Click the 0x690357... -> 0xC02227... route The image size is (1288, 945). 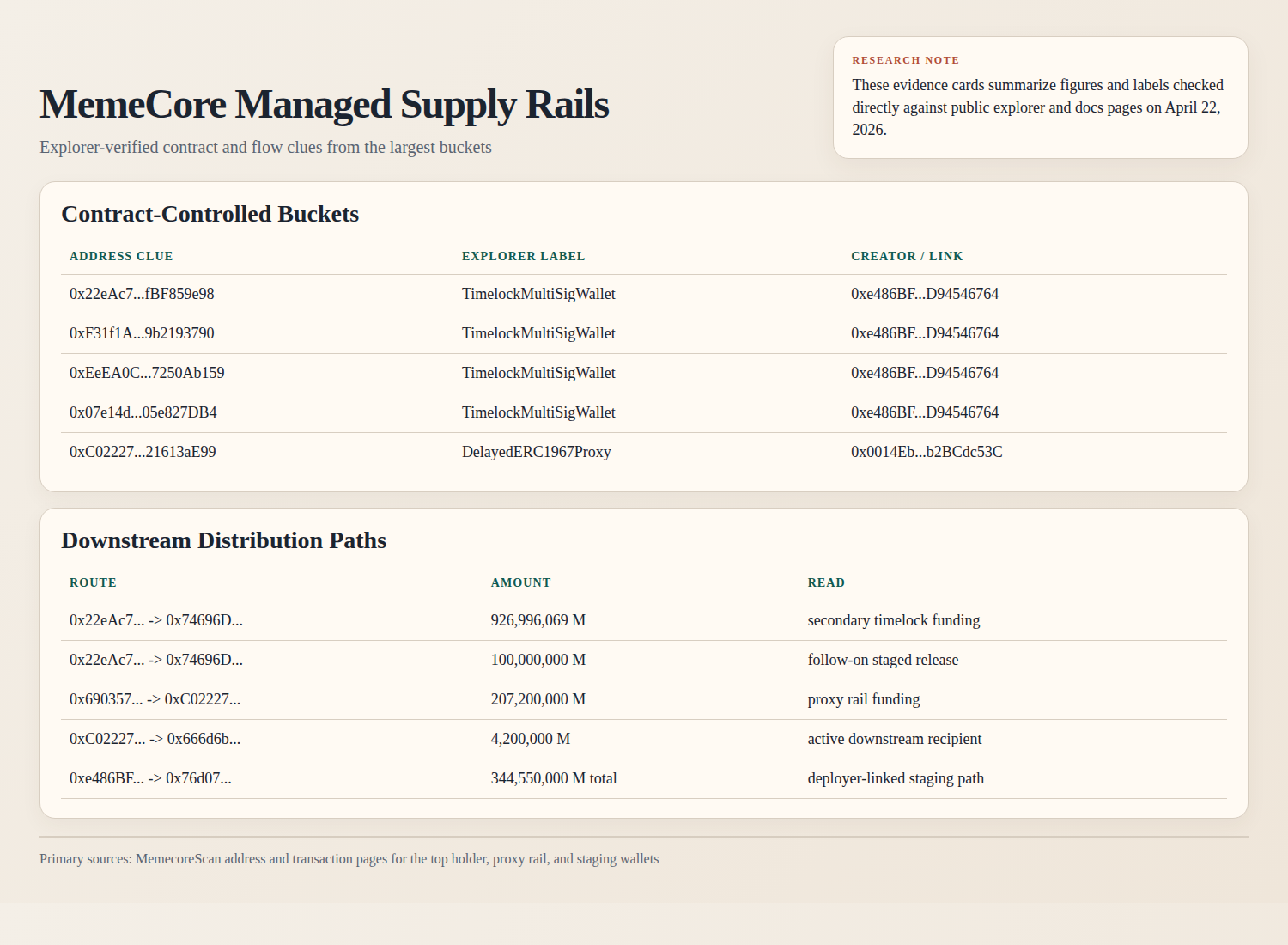coord(155,699)
